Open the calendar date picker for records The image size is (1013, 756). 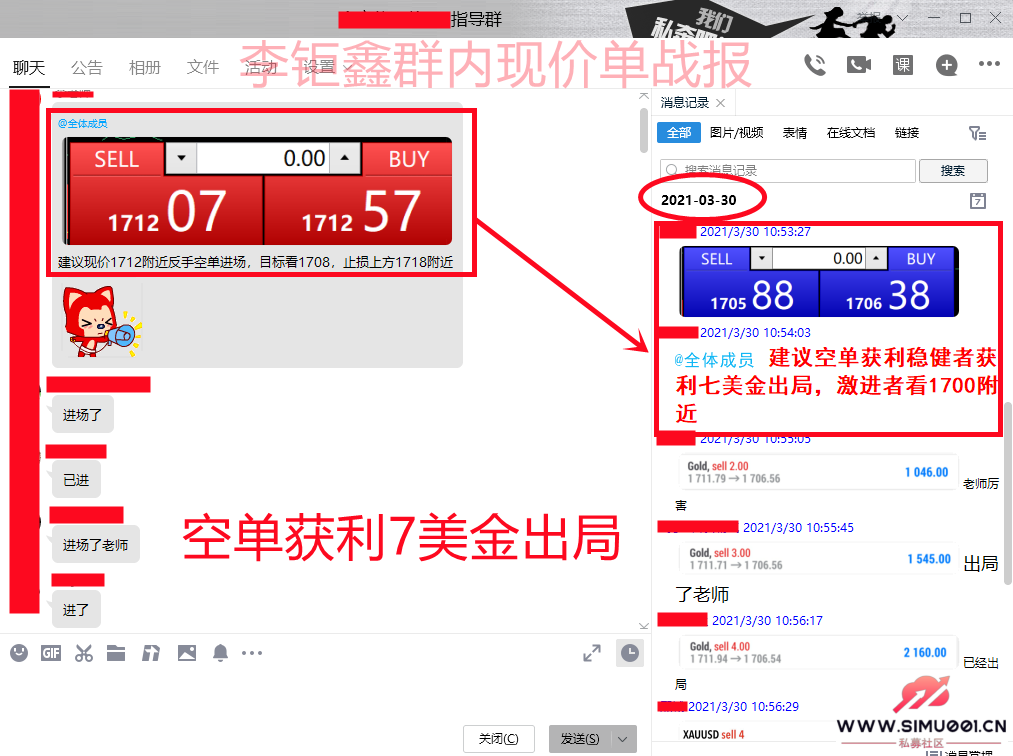click(x=978, y=200)
